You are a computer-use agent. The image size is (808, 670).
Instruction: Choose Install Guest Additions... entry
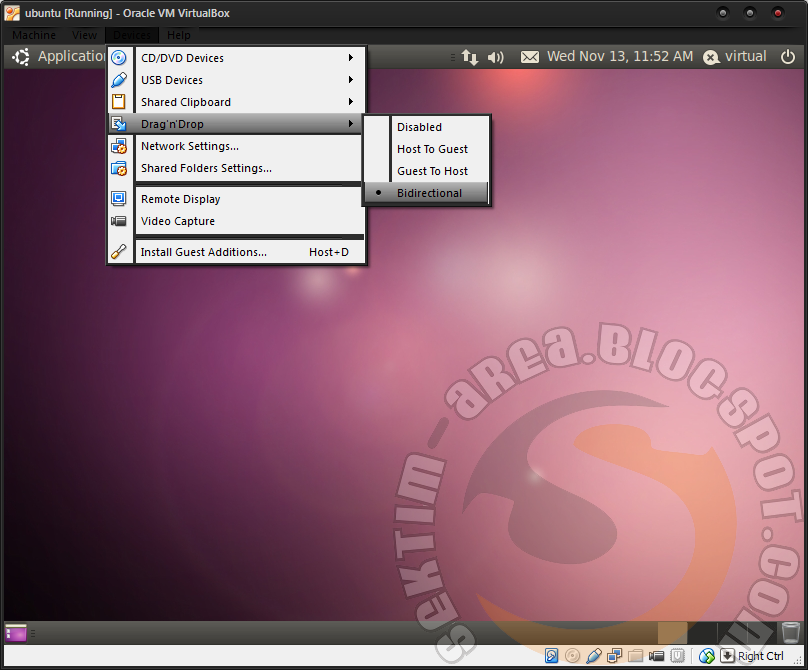click(x=237, y=252)
